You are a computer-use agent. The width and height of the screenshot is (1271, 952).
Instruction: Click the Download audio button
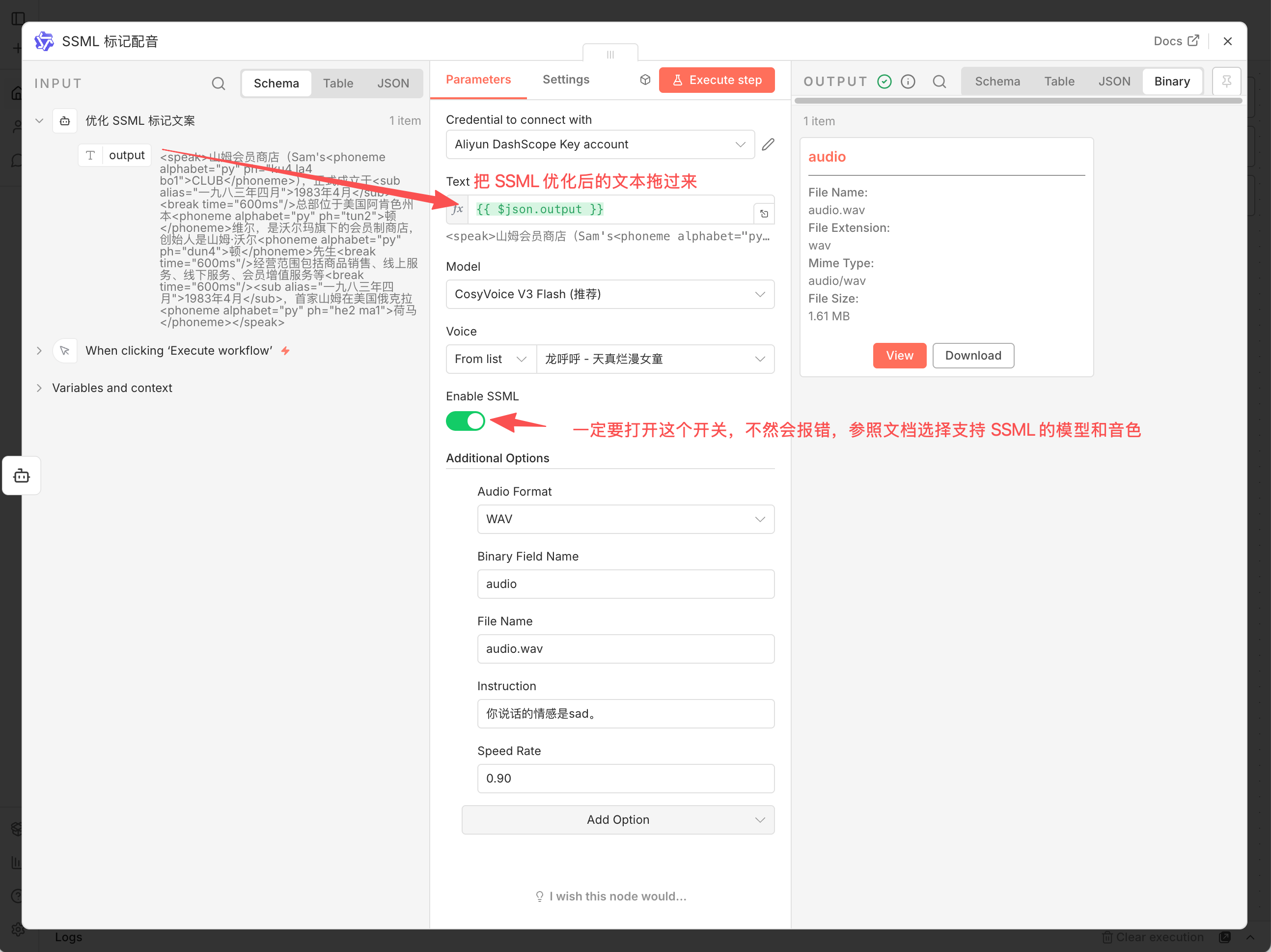[972, 356]
